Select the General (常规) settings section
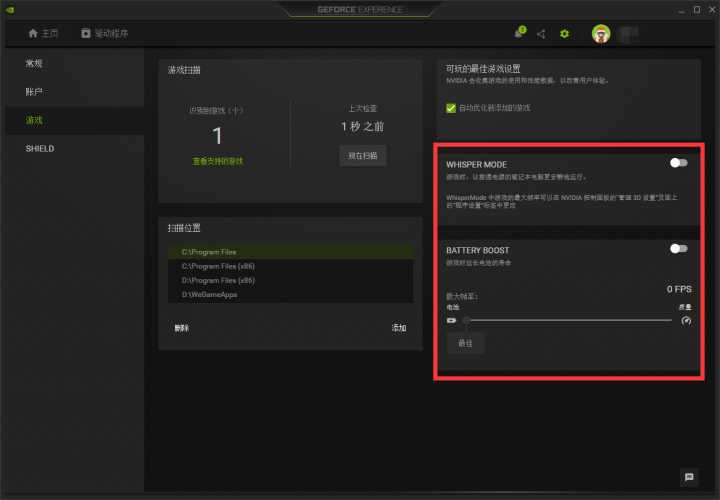Viewport: 720px width, 500px height. coord(75,63)
